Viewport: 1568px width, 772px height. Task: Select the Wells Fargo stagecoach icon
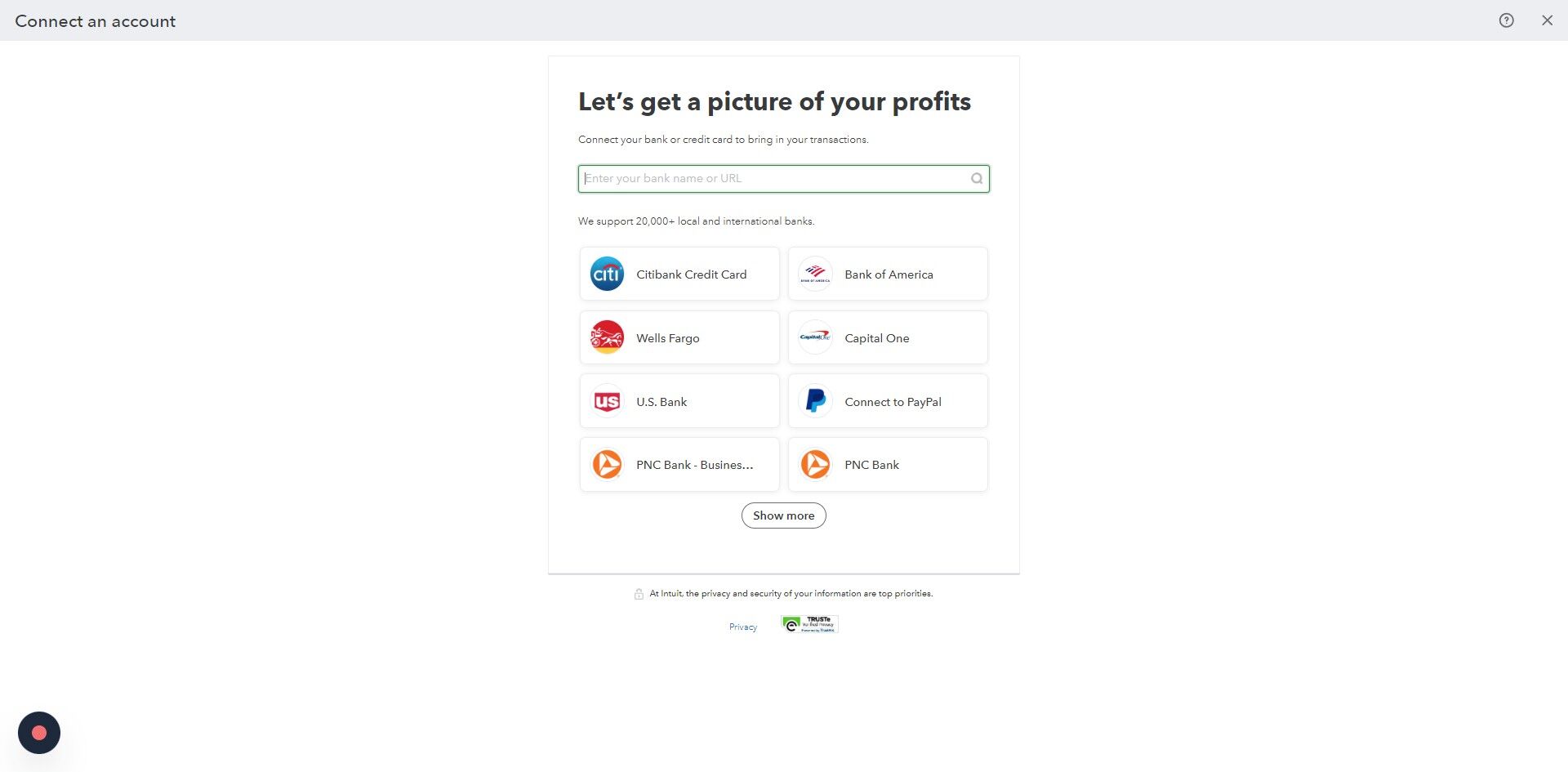(x=607, y=337)
